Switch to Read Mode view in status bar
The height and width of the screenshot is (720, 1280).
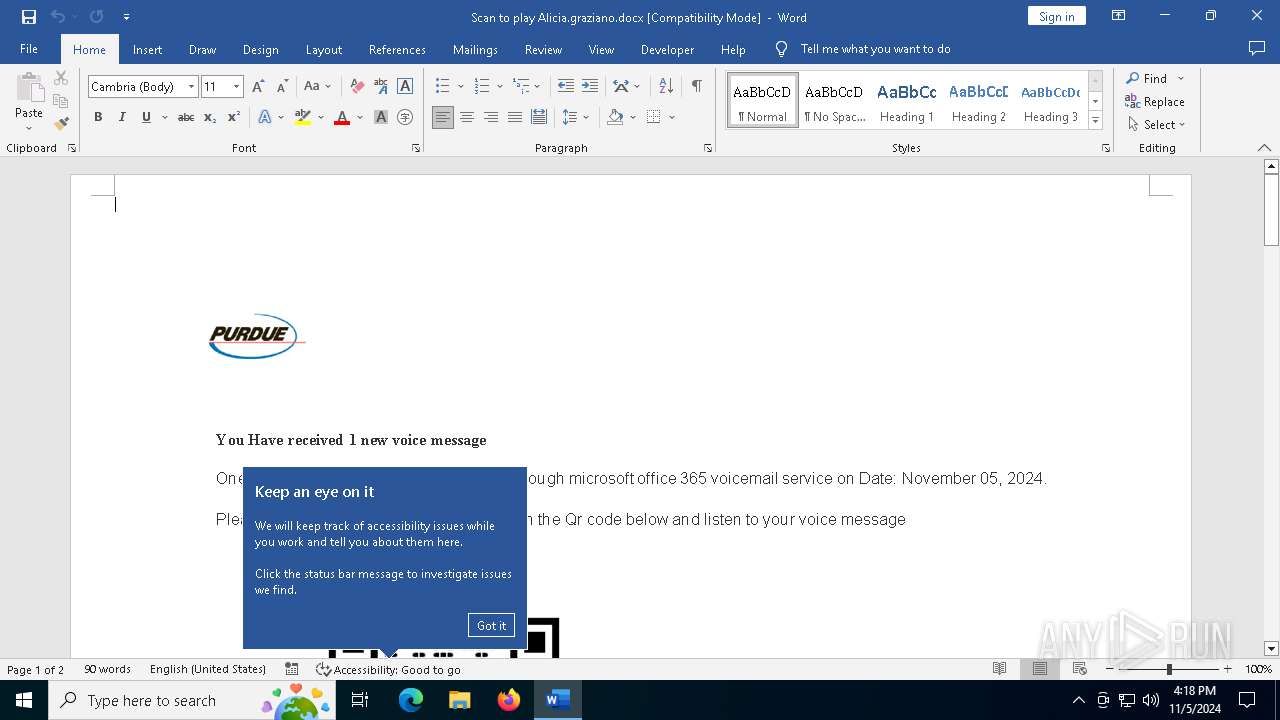pyautogui.click(x=999, y=669)
